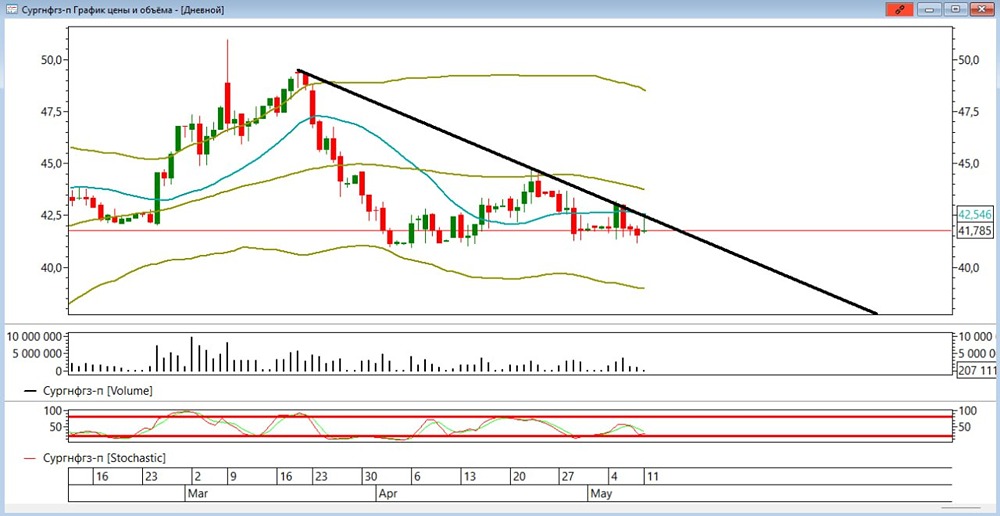The height and width of the screenshot is (516, 1000).
Task: Maximize the Сургнфгз-п chart window
Action: [955, 10]
